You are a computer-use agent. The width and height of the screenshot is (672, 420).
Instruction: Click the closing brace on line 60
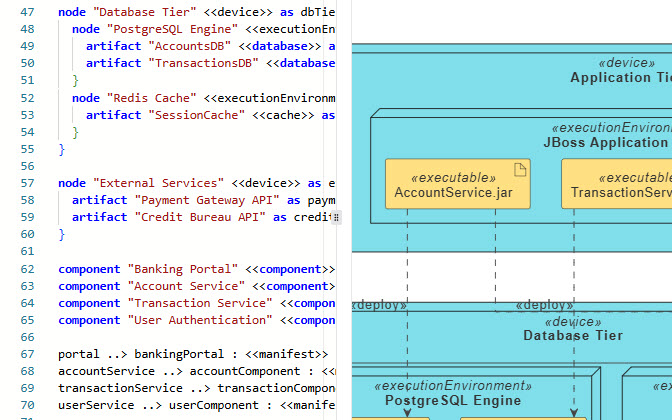tap(62, 234)
